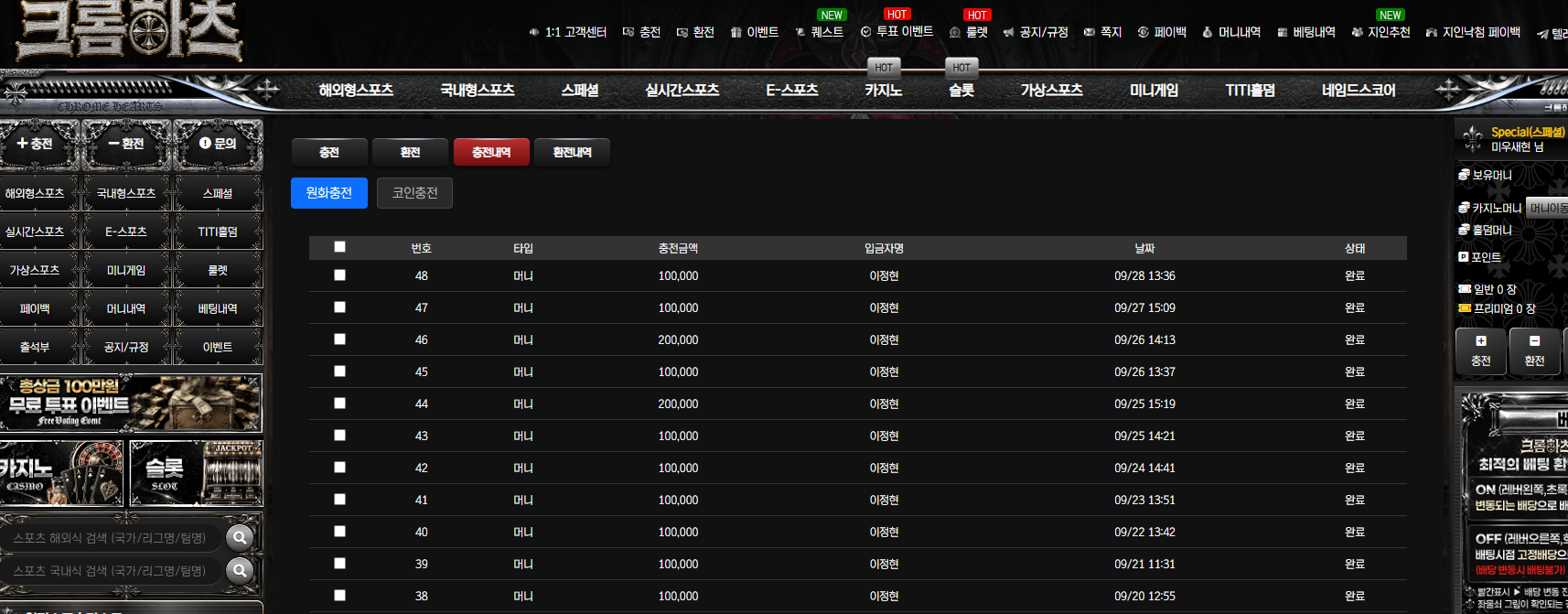Screen dimensions: 1568x614
Task: Open the 카지노 menu in the navigation bar
Action: (x=884, y=90)
